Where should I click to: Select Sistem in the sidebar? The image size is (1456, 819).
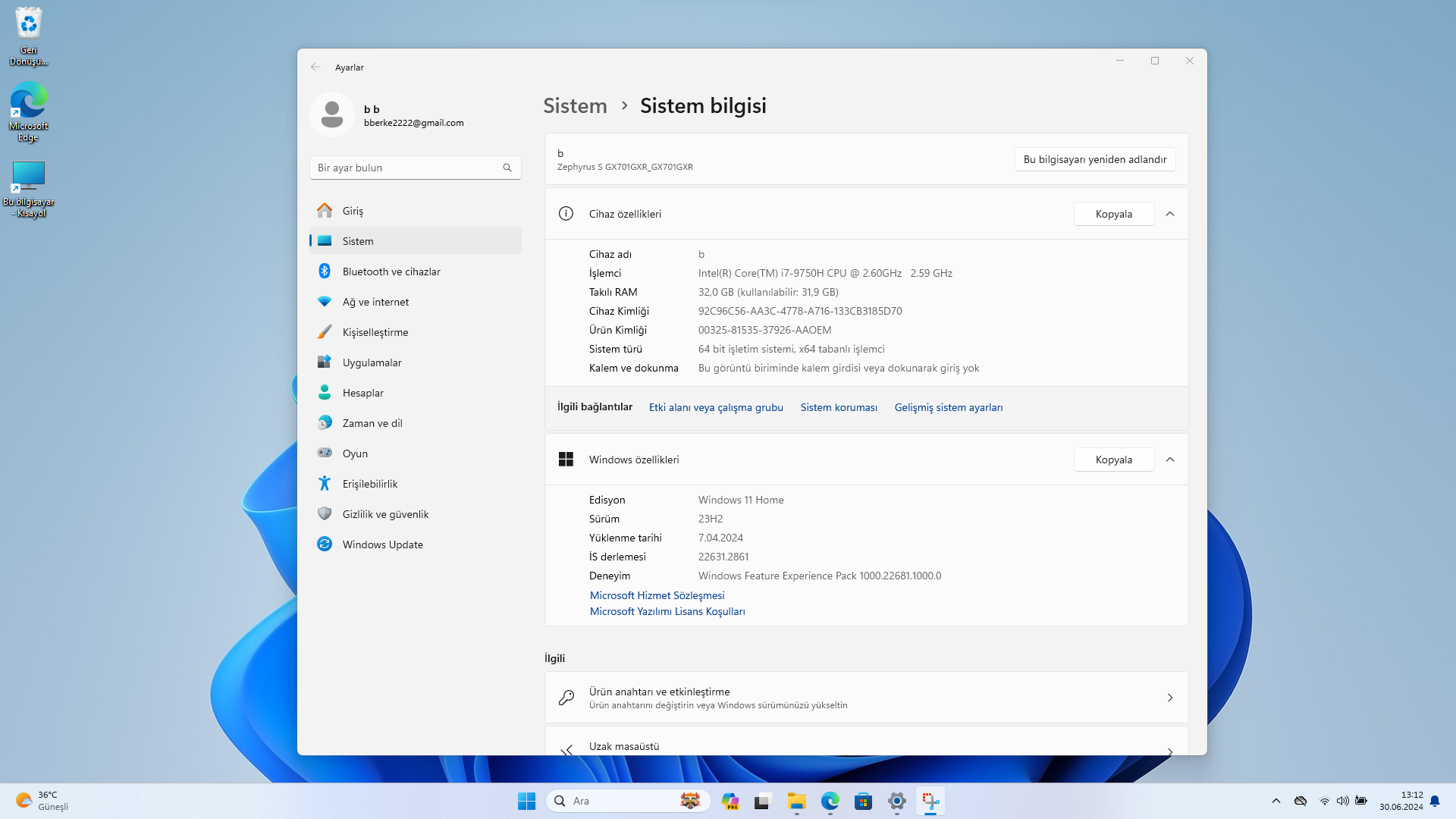[416, 241]
